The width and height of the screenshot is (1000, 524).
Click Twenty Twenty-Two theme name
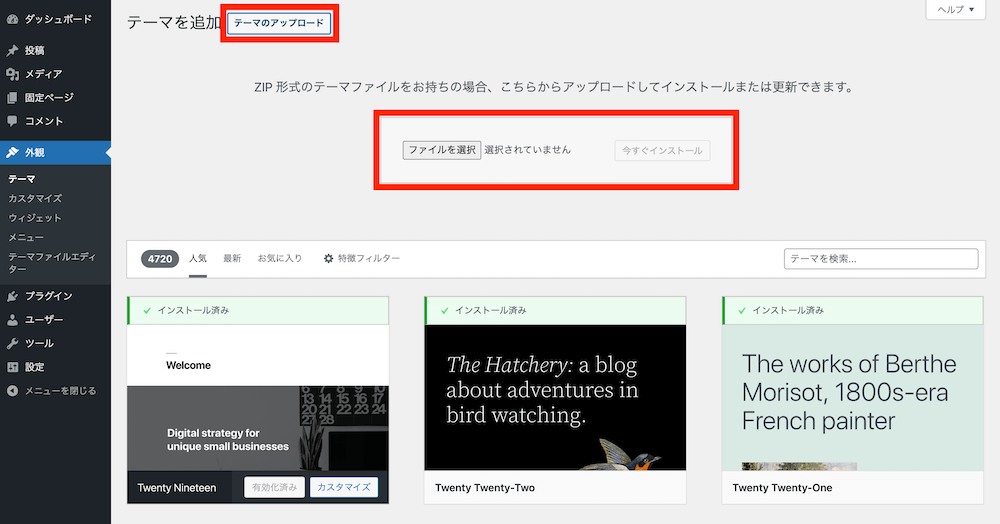coord(485,488)
